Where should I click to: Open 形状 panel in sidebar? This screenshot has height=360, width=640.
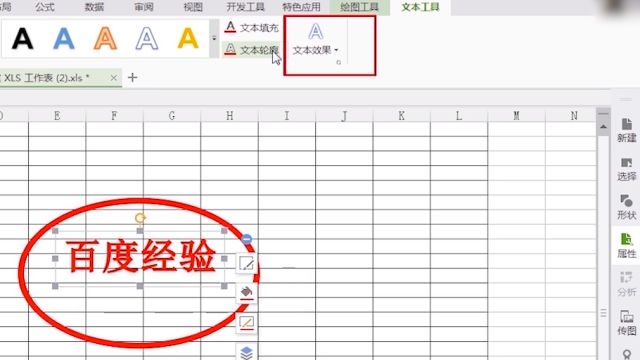(627, 207)
